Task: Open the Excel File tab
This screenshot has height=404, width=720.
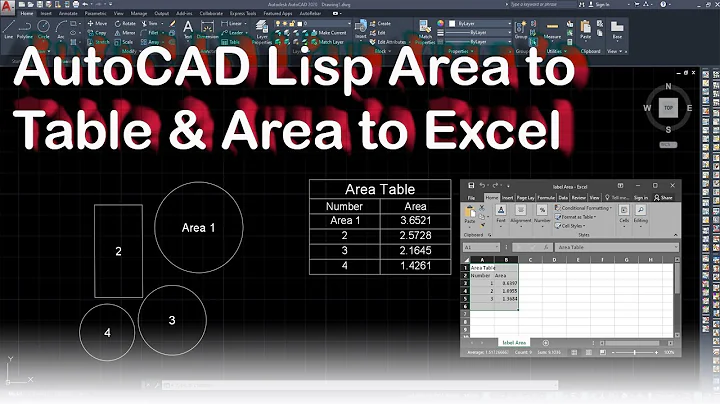Action: tap(471, 198)
